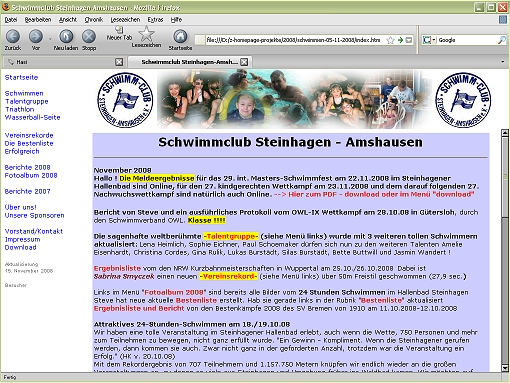
Task: Open the Talentgruppe sidebar link
Action: (27, 101)
